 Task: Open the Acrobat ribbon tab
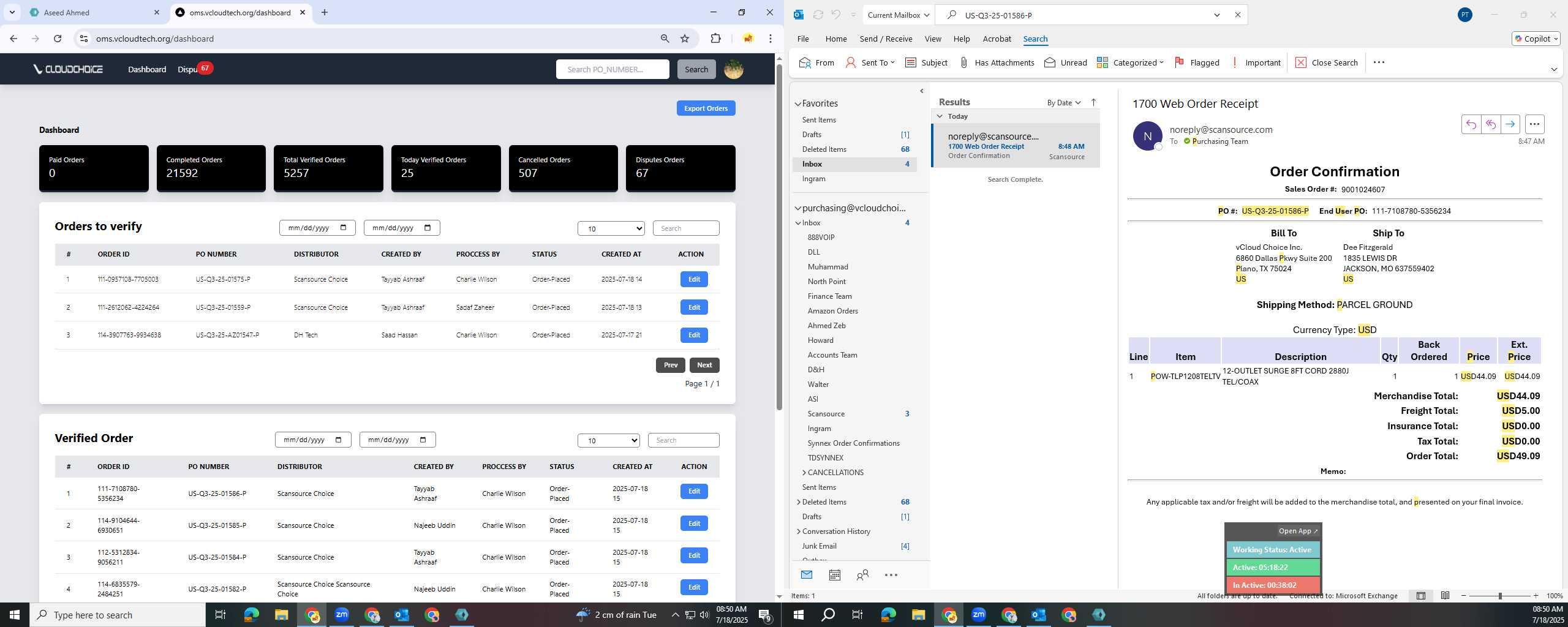[997, 39]
